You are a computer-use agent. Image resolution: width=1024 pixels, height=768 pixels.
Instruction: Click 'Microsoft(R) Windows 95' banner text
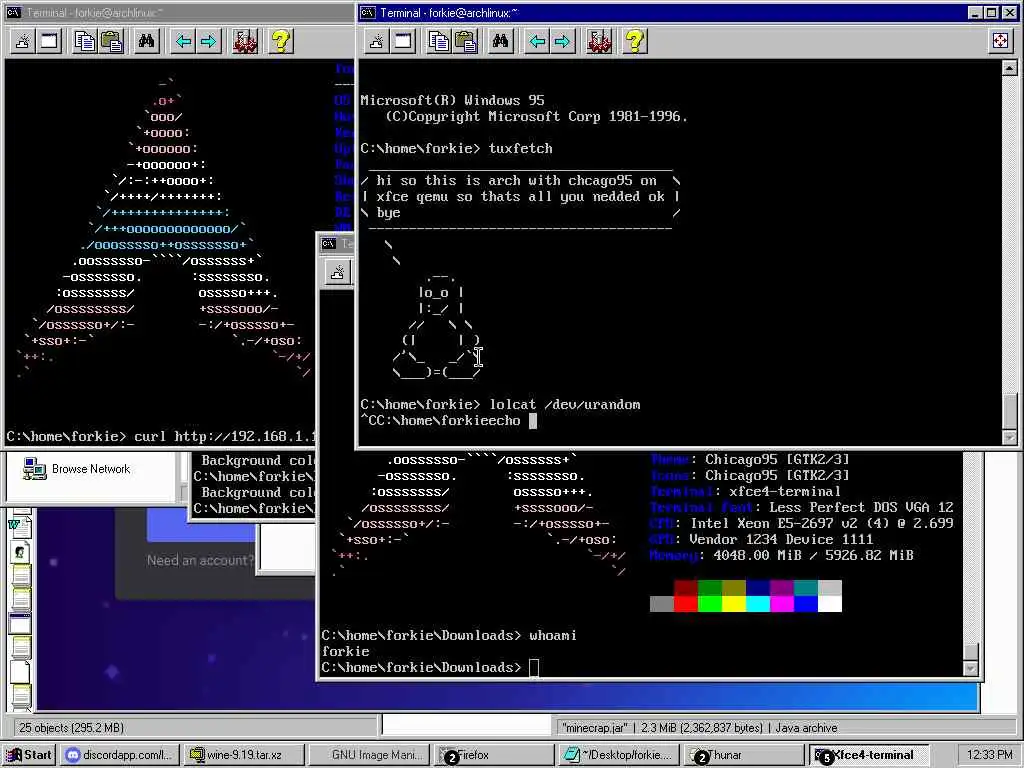point(452,100)
